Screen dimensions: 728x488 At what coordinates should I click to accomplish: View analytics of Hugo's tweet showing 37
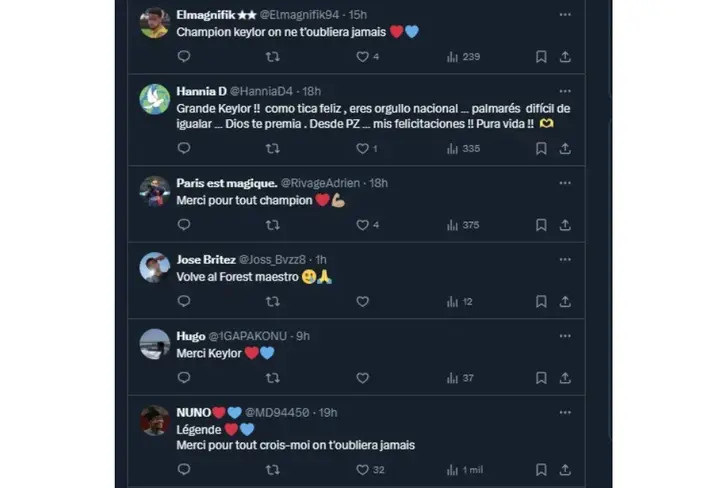(x=460, y=378)
